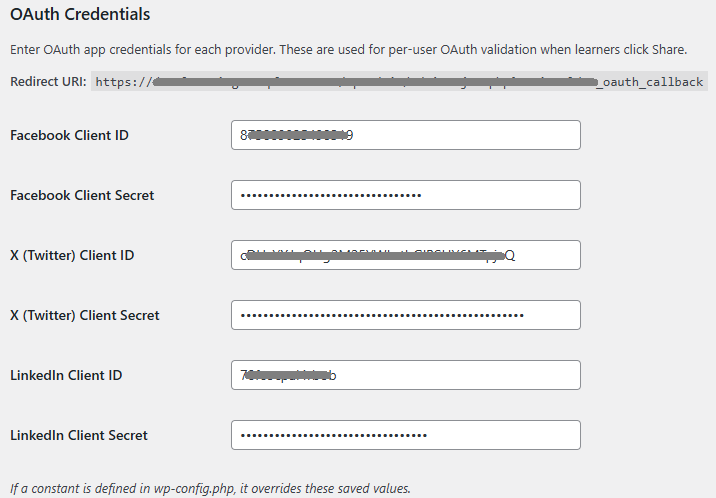Select the LinkedIn Client ID input box

[x=405, y=375]
